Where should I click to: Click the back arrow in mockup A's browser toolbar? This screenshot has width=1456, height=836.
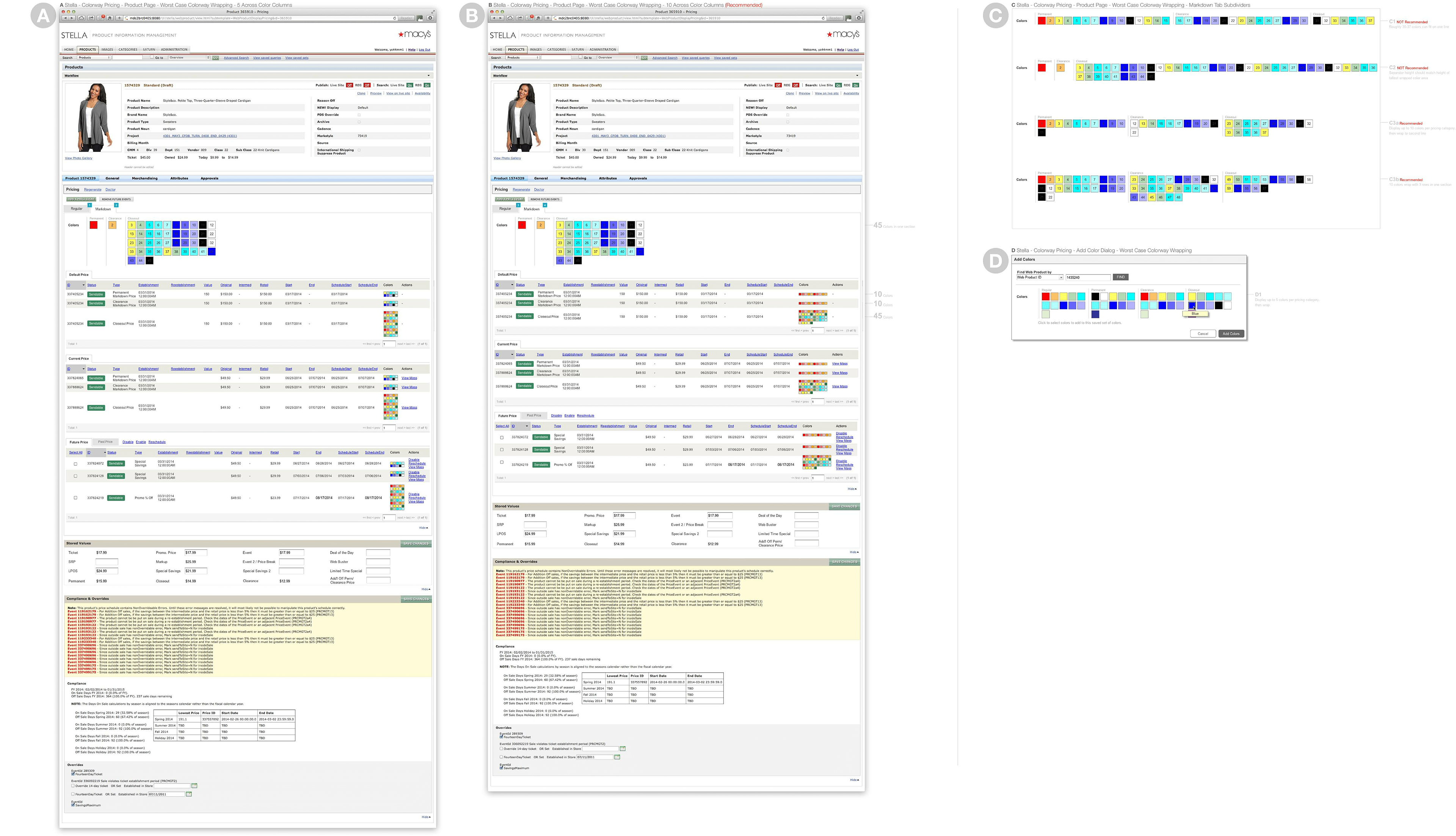(66, 18)
